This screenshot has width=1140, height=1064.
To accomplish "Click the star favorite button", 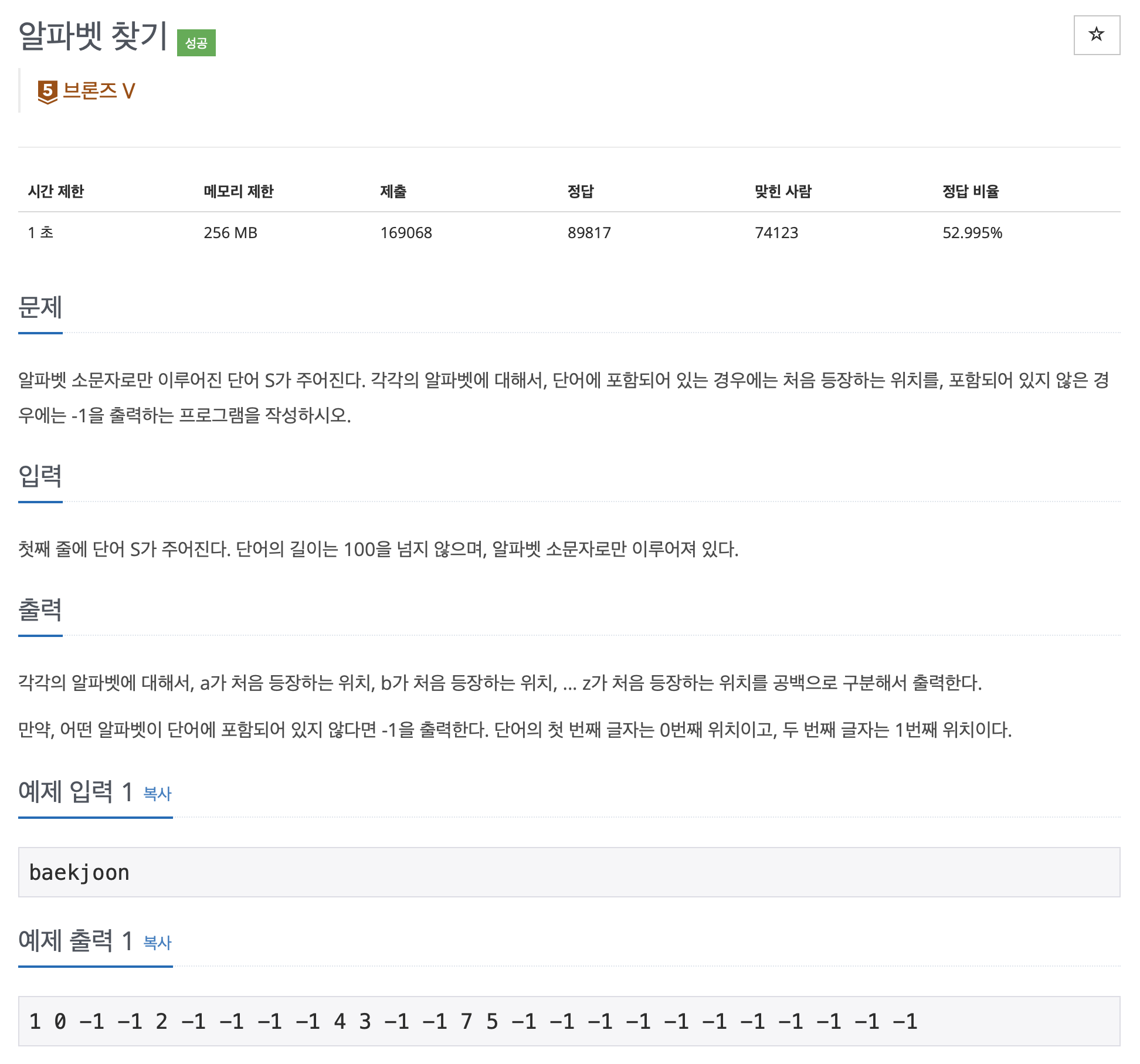I will [x=1096, y=35].
